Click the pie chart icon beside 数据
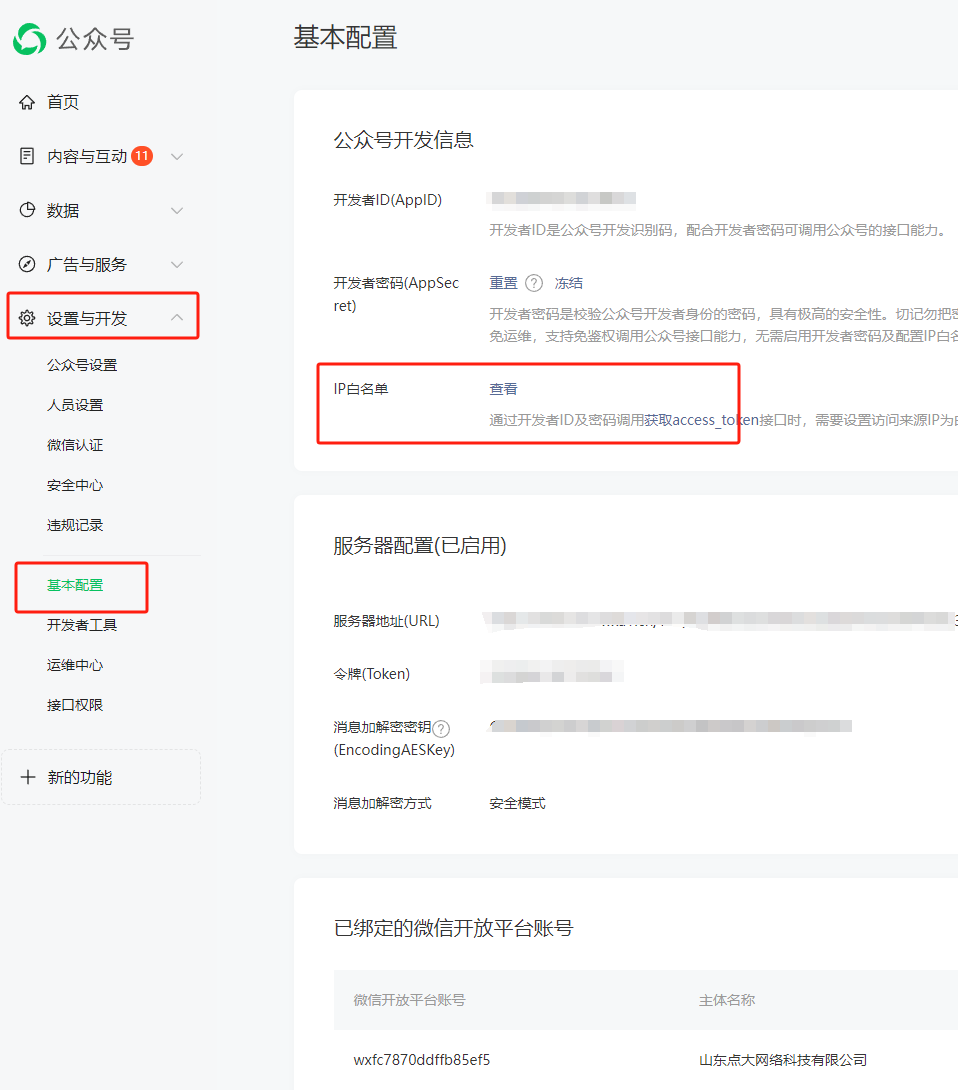 27,210
